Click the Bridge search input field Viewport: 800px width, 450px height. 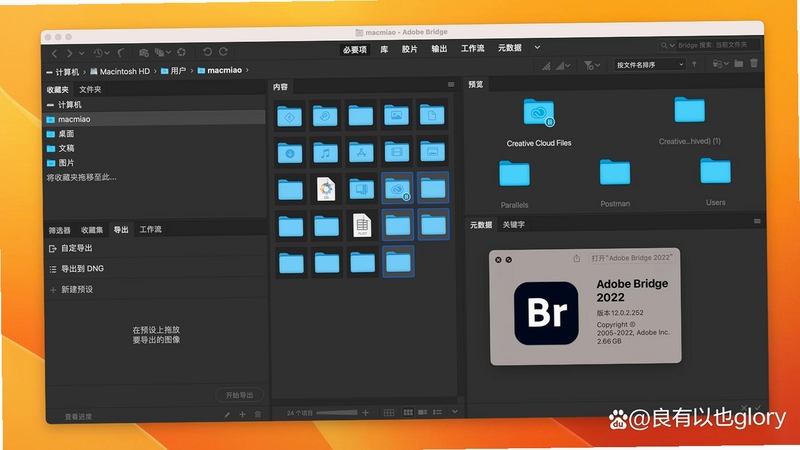point(718,45)
